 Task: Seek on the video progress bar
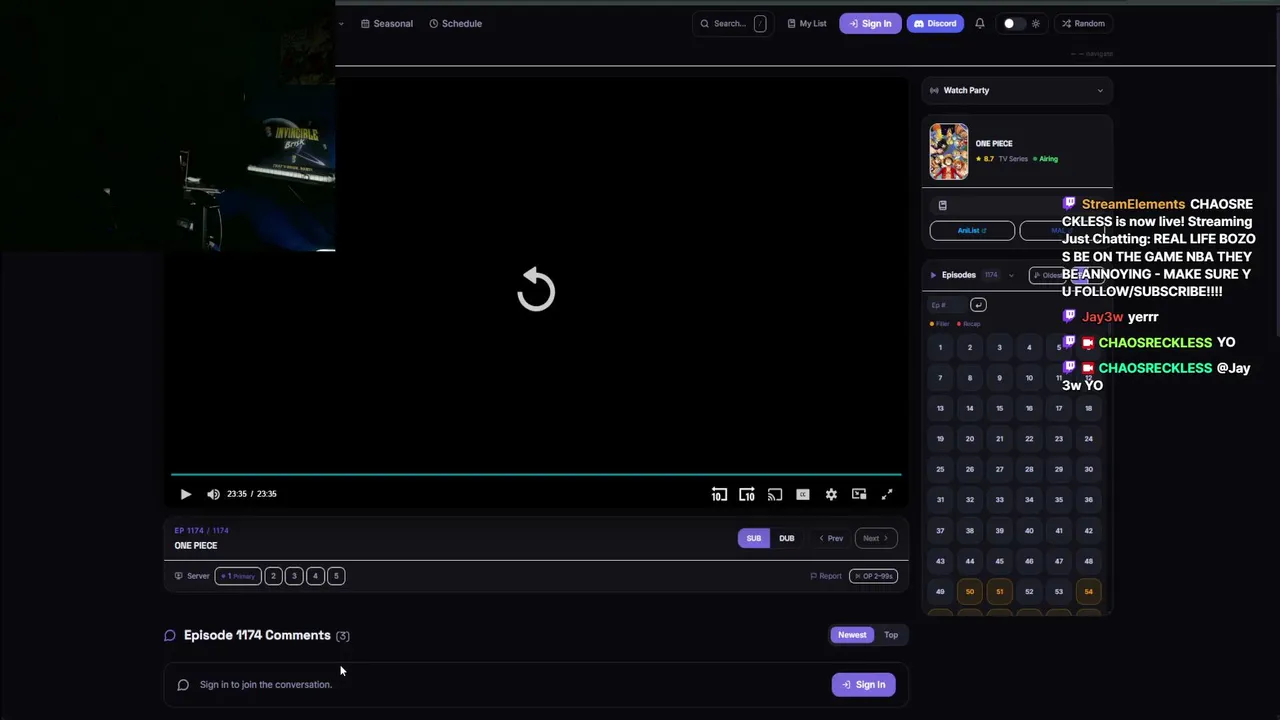click(x=536, y=474)
